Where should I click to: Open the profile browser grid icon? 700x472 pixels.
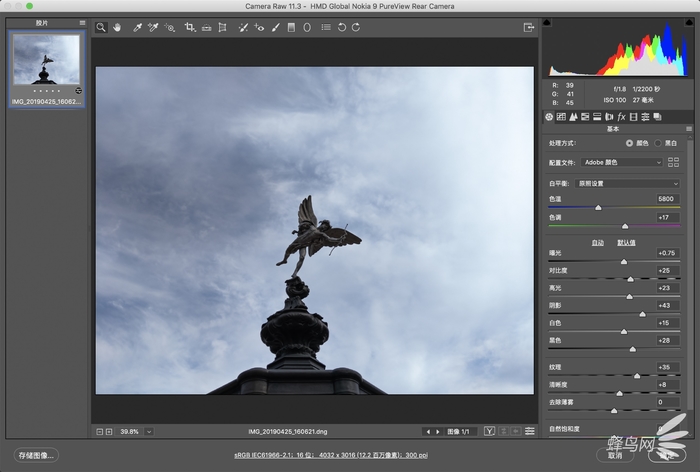(x=673, y=162)
